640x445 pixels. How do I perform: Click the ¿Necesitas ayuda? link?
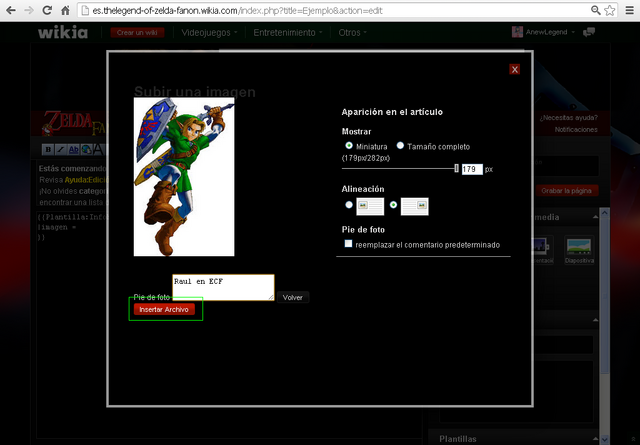[569, 118]
